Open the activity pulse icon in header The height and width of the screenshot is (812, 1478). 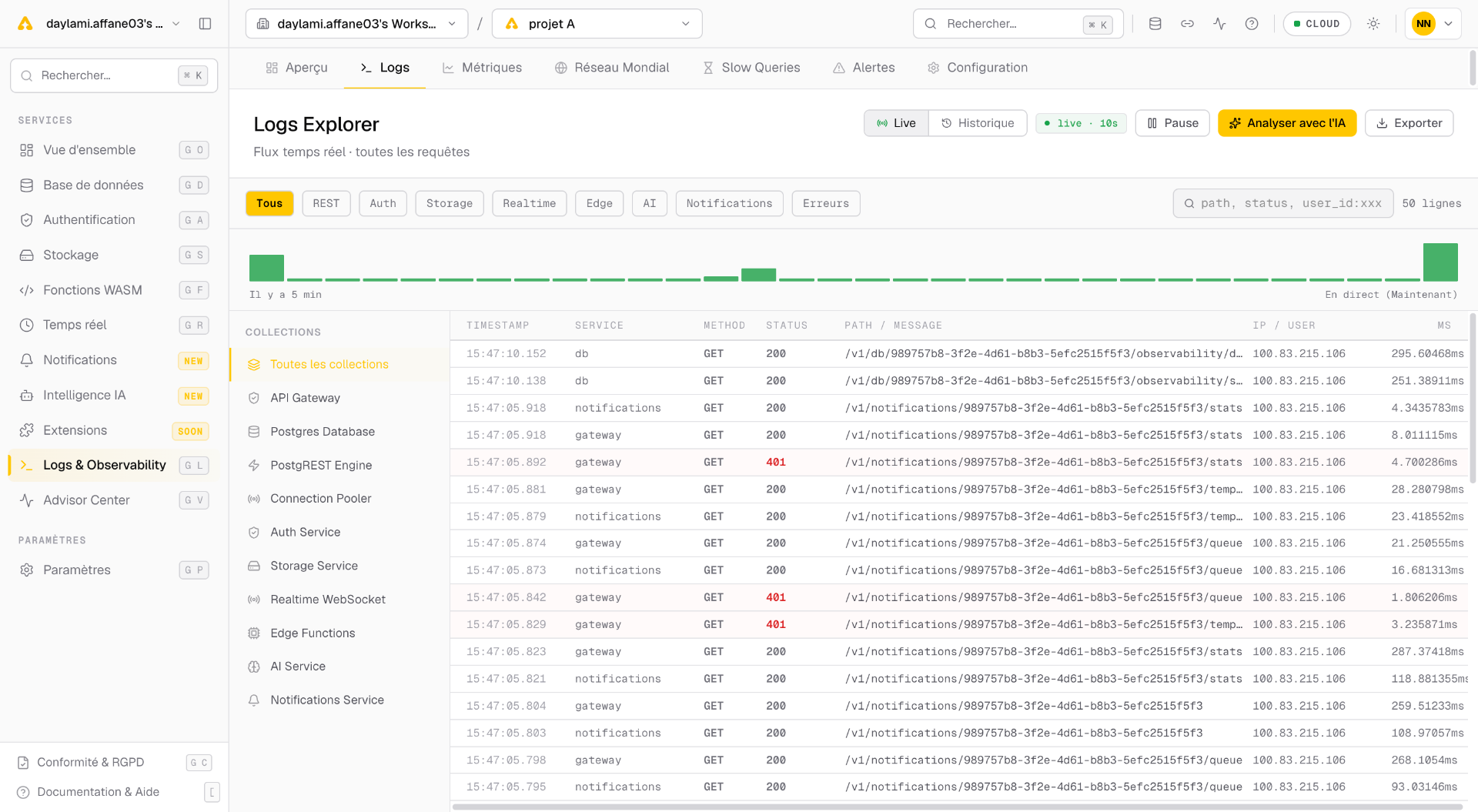tap(1219, 24)
